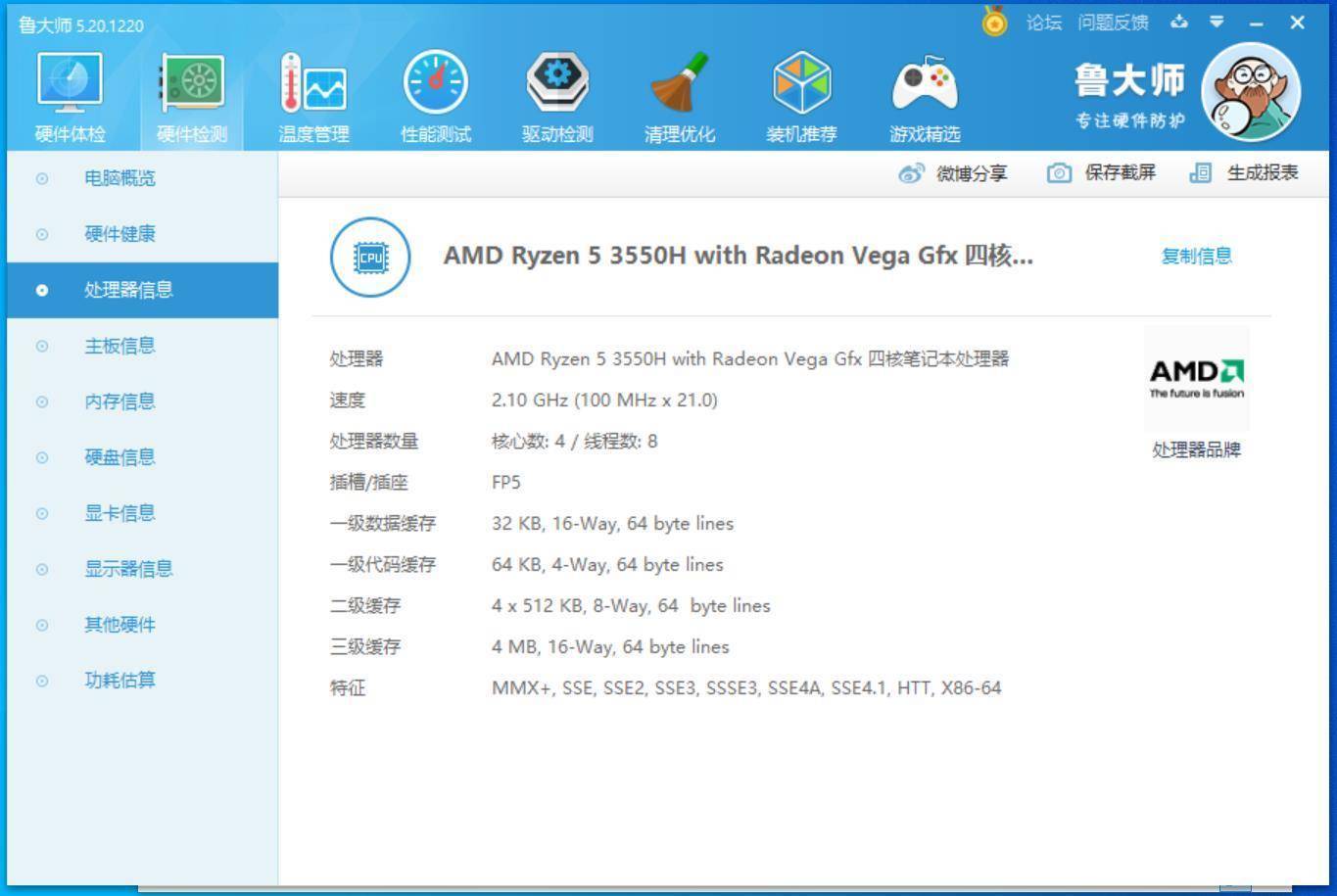Click 64 KB, 4-Way L1 code cache value
Viewport: 1337px width, 896px height.
pyautogui.click(x=607, y=565)
